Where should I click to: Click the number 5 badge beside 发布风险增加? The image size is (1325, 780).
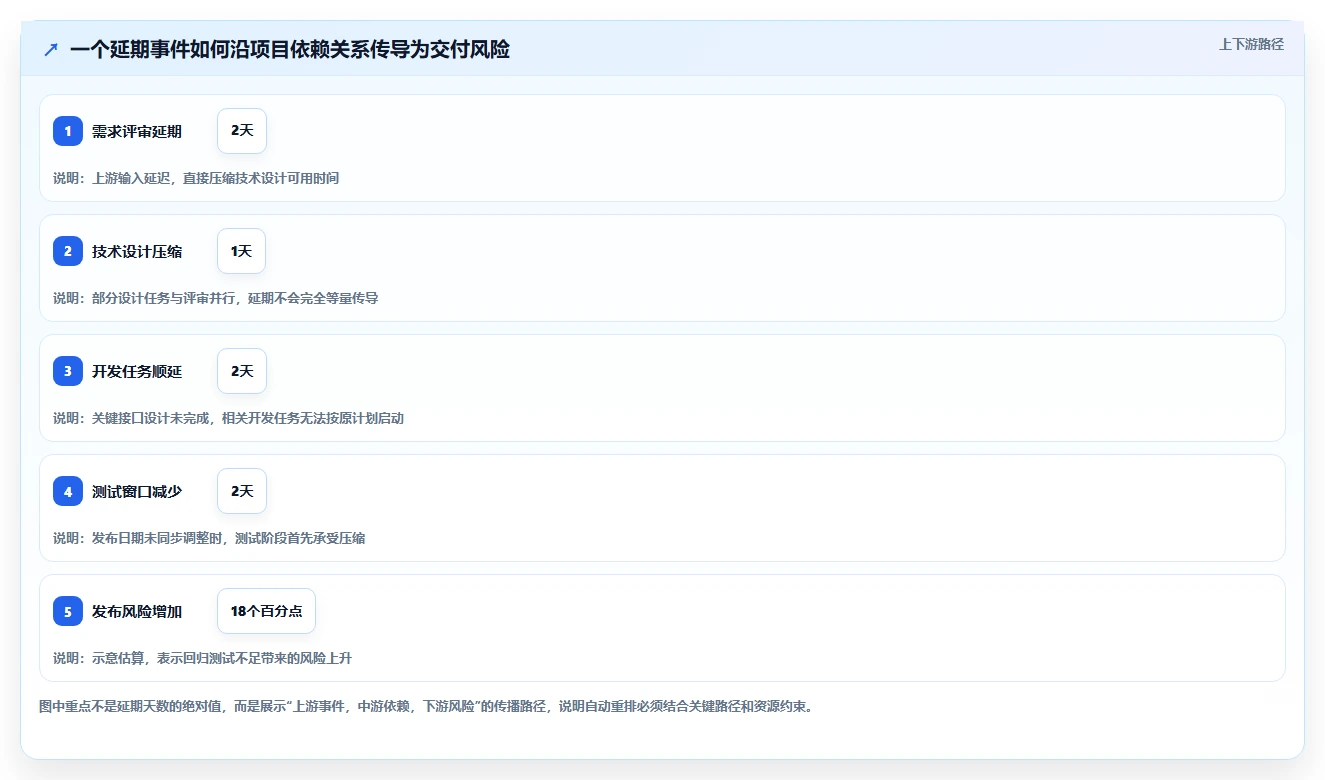coord(68,611)
